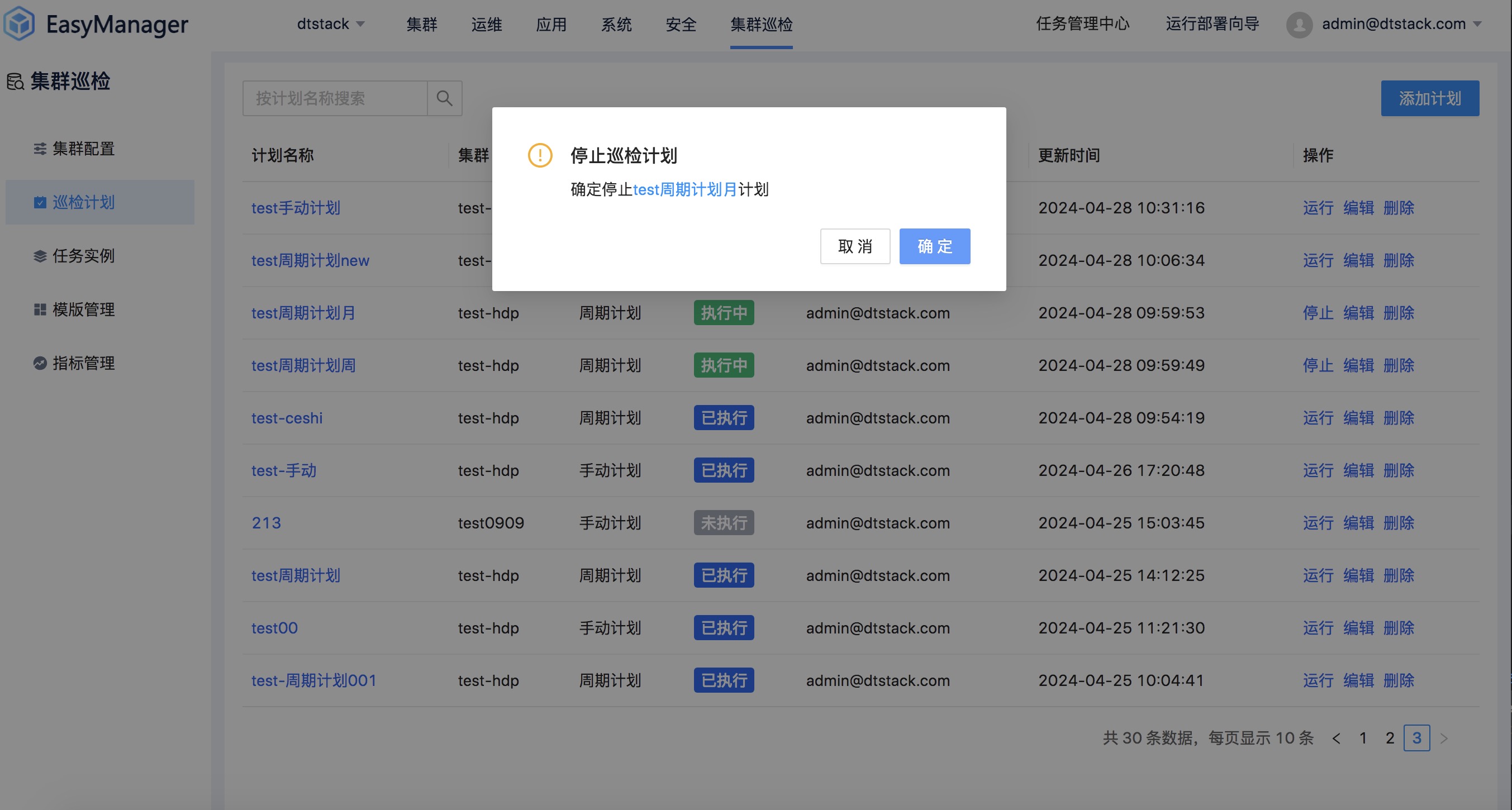Image resolution: width=1512 pixels, height=810 pixels.
Task: Open plan test周期计划new
Action: click(x=311, y=260)
